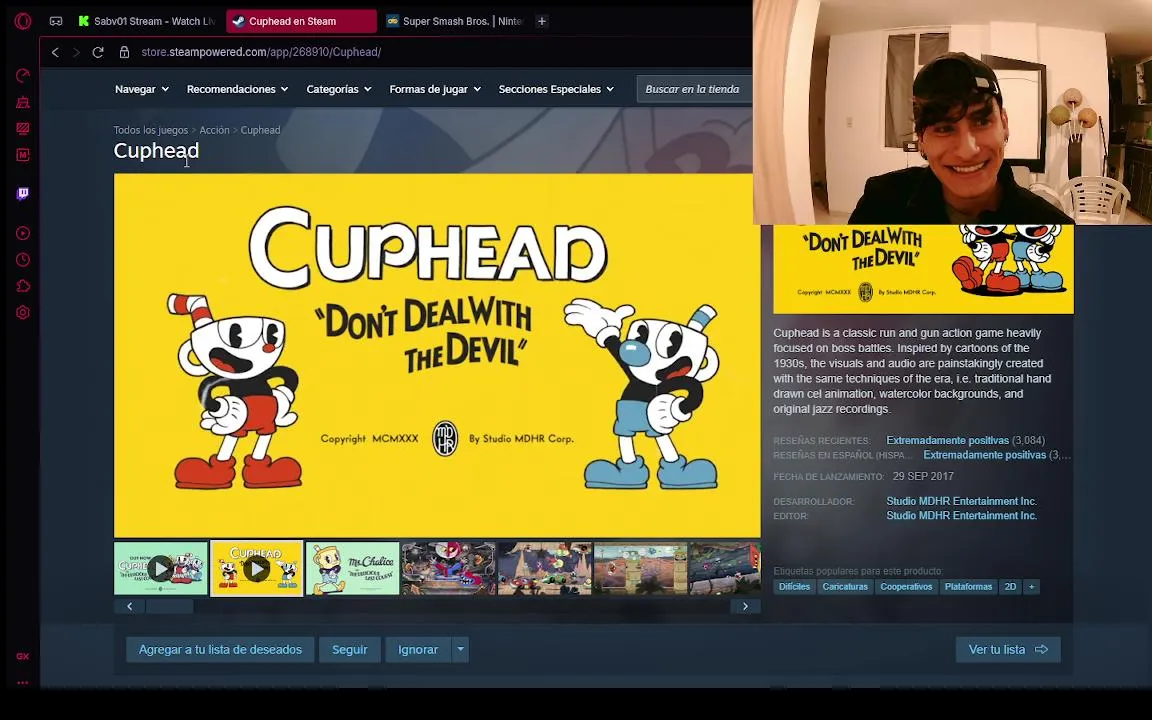
Task: Click Agregar a tu lista de deseados
Action: (220, 649)
